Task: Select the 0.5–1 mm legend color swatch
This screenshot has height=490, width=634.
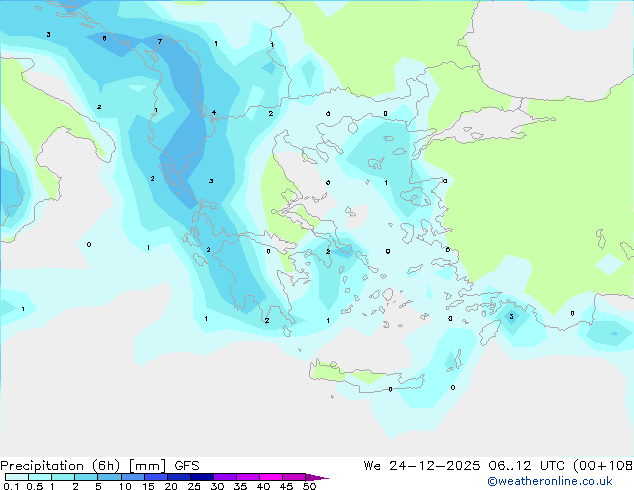Action: pyautogui.click(x=40, y=477)
